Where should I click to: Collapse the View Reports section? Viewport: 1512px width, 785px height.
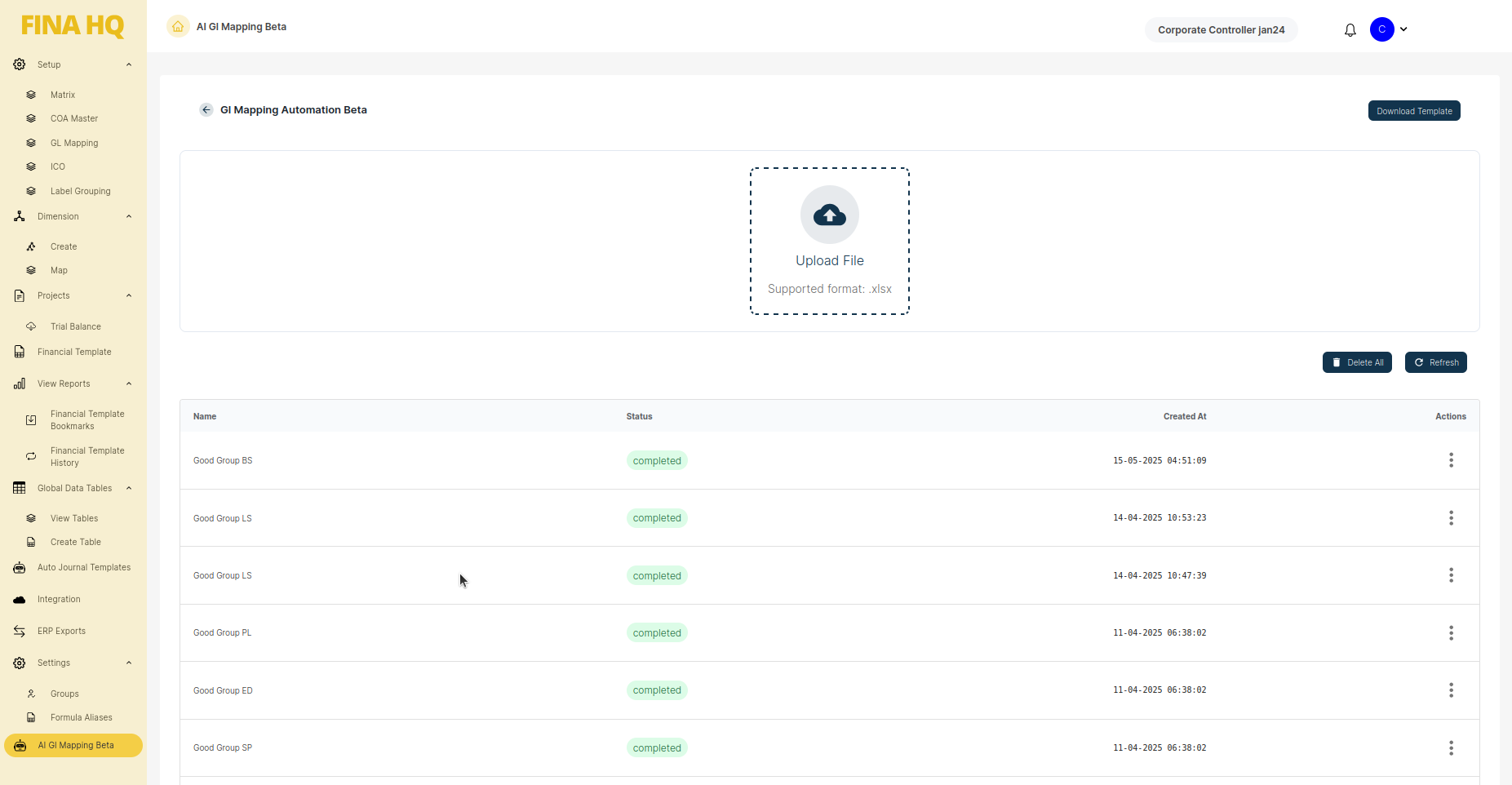point(129,384)
